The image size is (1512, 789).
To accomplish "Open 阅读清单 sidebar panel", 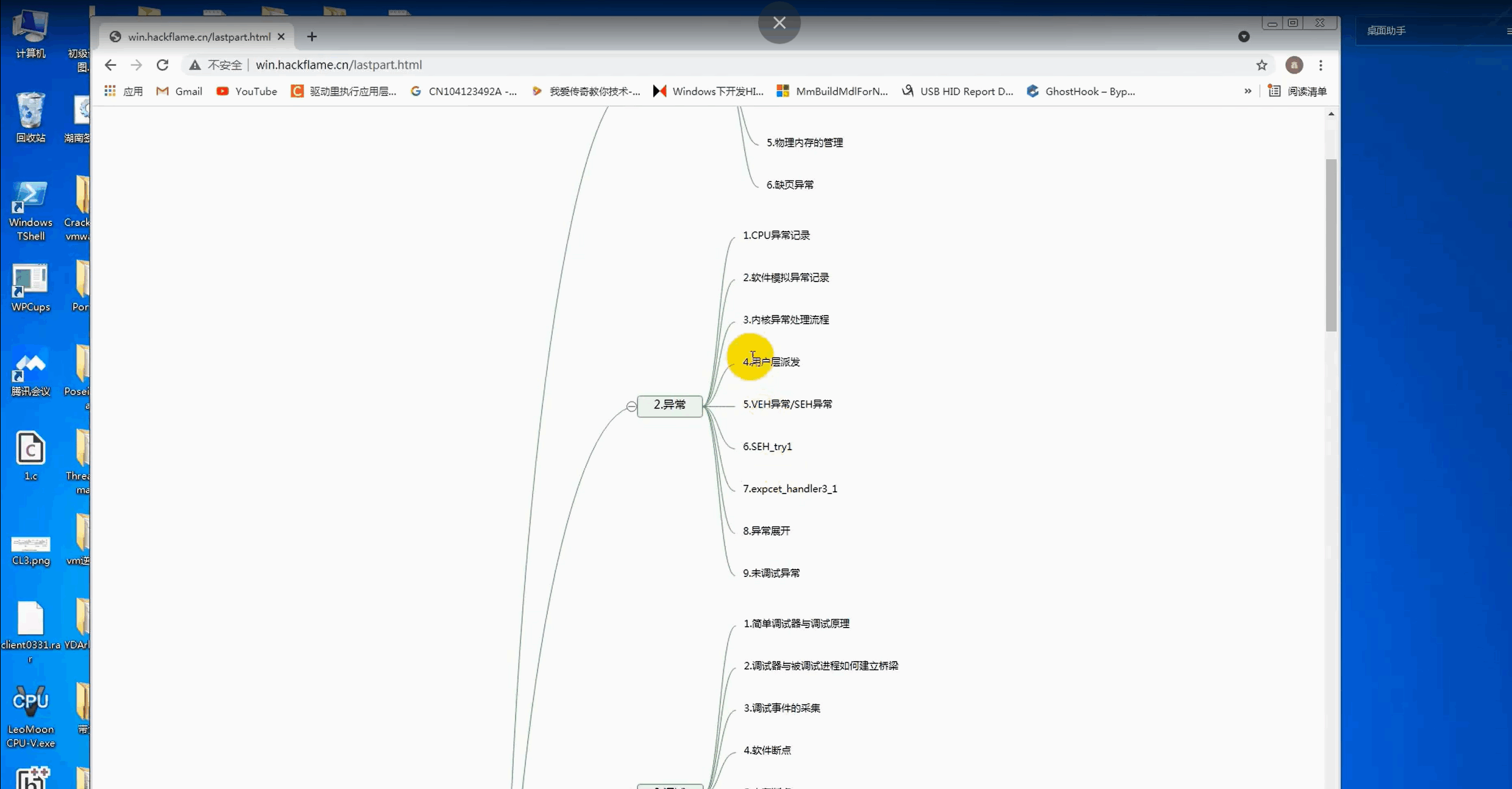I will (1294, 91).
